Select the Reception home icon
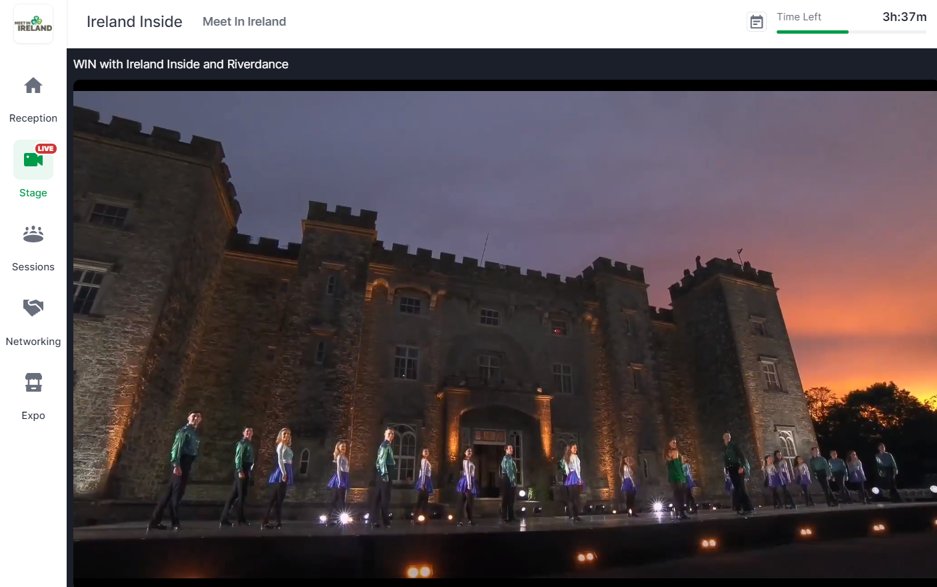The height and width of the screenshot is (587, 937). click(33, 86)
